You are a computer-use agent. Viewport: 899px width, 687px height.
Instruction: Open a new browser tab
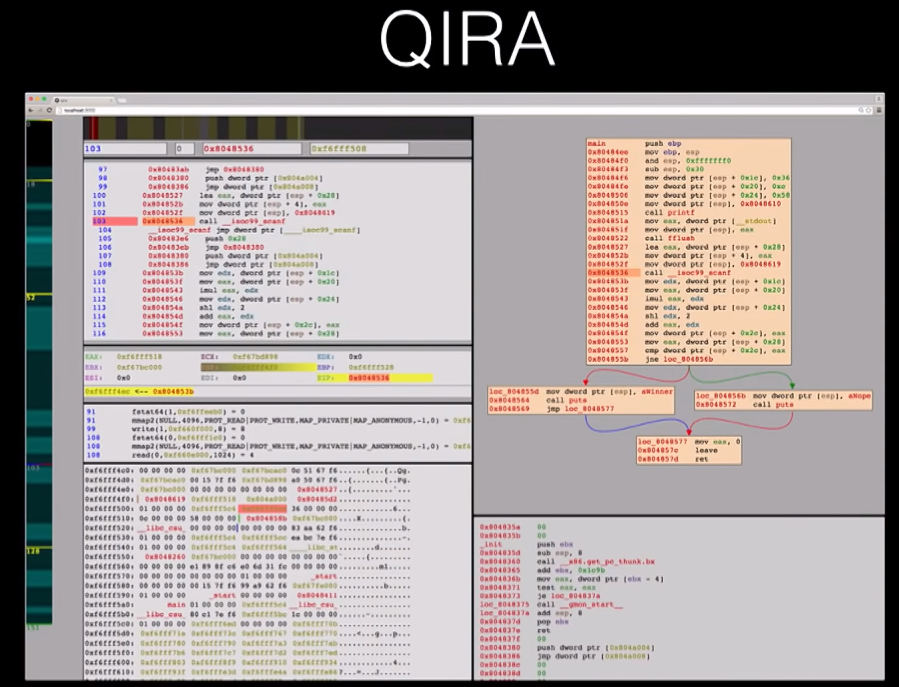pyautogui.click(x=122, y=100)
